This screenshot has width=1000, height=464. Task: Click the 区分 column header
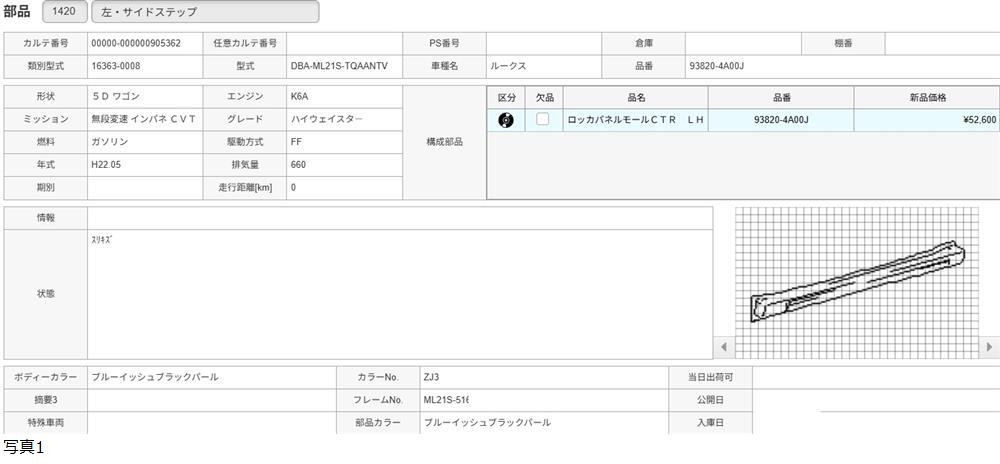click(506, 97)
